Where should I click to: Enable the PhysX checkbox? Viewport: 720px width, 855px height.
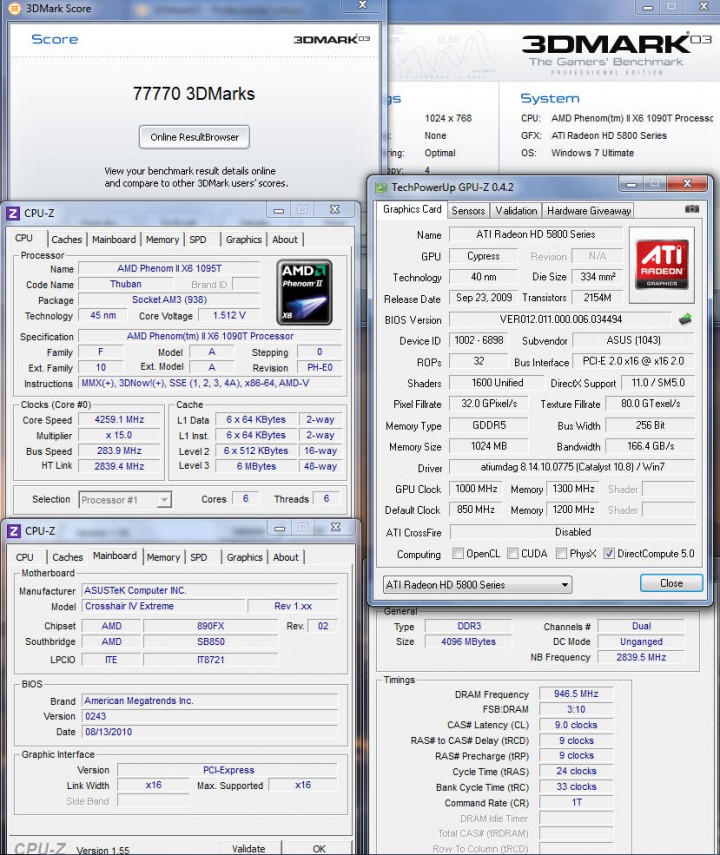(561, 553)
